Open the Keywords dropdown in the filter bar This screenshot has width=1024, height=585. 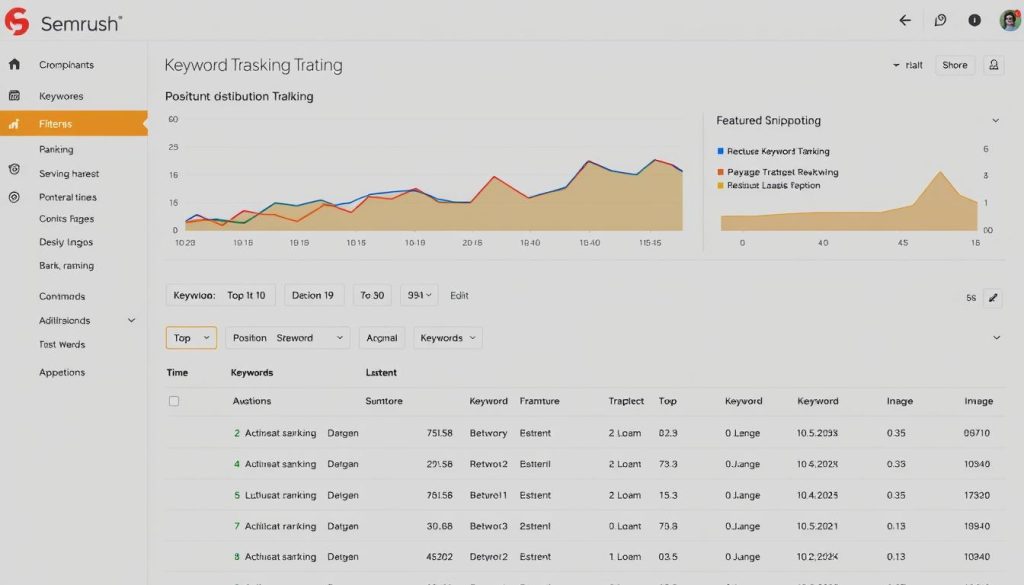click(447, 338)
